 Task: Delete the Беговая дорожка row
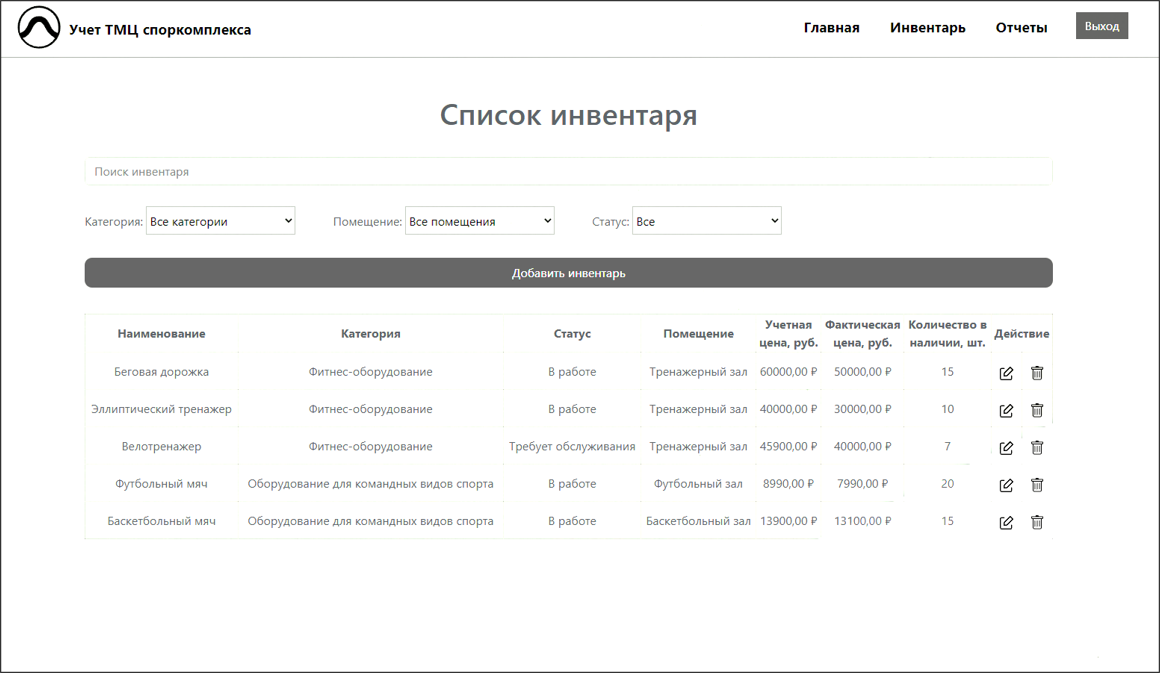tap(1037, 373)
